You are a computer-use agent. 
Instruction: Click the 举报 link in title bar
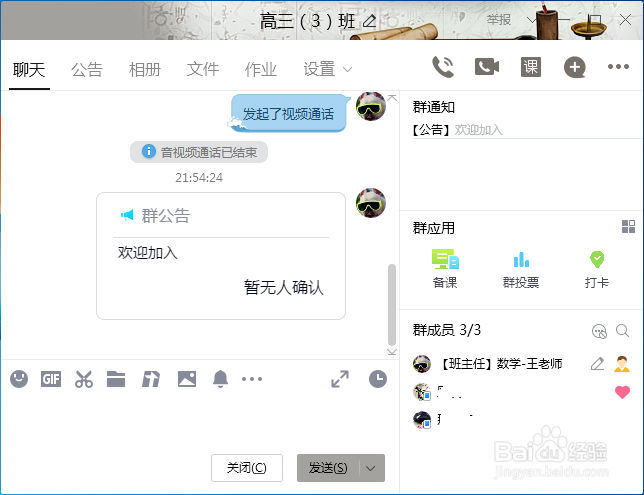click(499, 20)
